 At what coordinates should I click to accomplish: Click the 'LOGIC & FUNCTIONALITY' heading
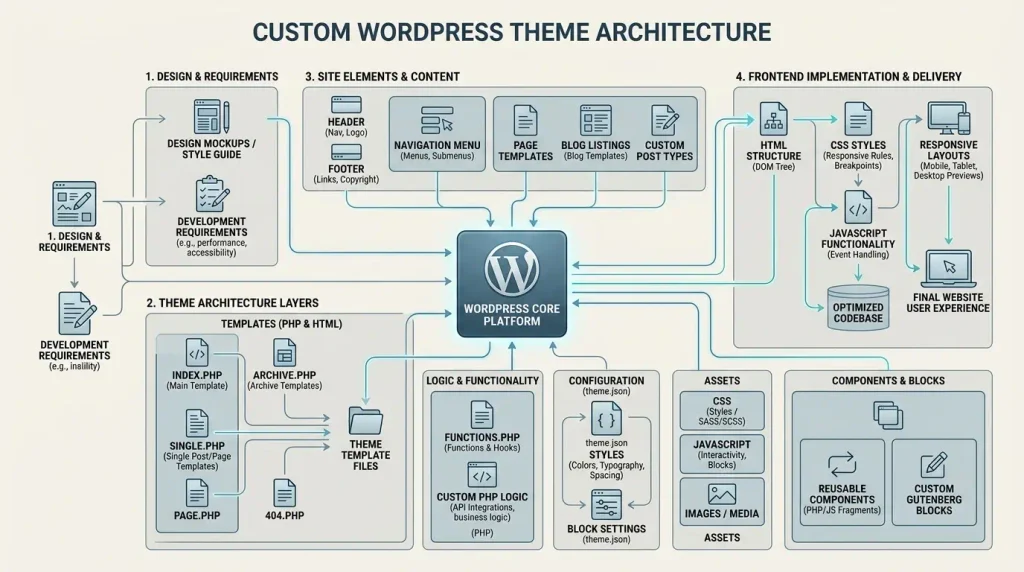pos(483,381)
